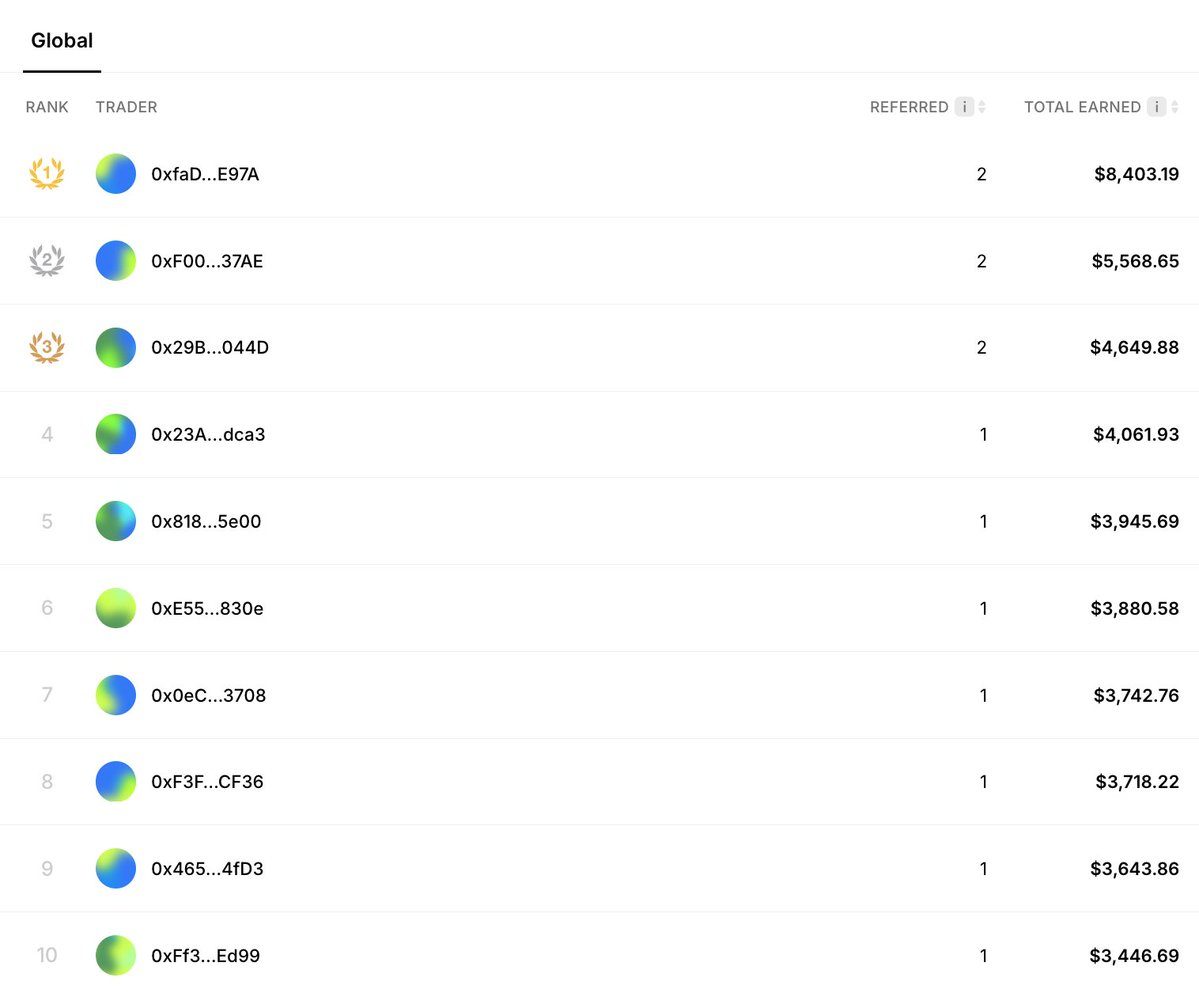Click avatar of trader 0x0eC...3708
1199x1008 pixels.
click(115, 695)
